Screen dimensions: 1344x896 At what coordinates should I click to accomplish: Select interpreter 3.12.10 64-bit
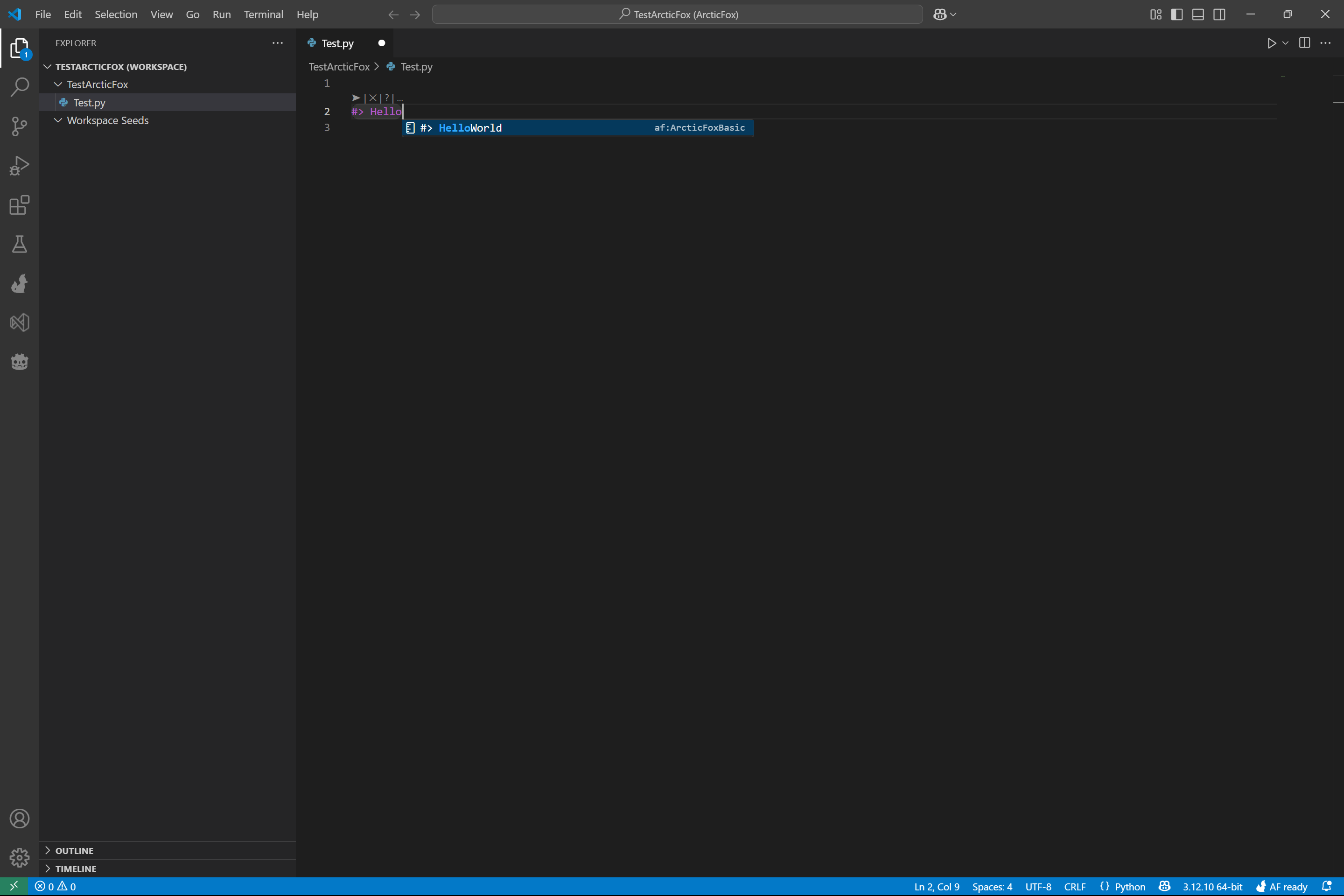click(1212, 886)
